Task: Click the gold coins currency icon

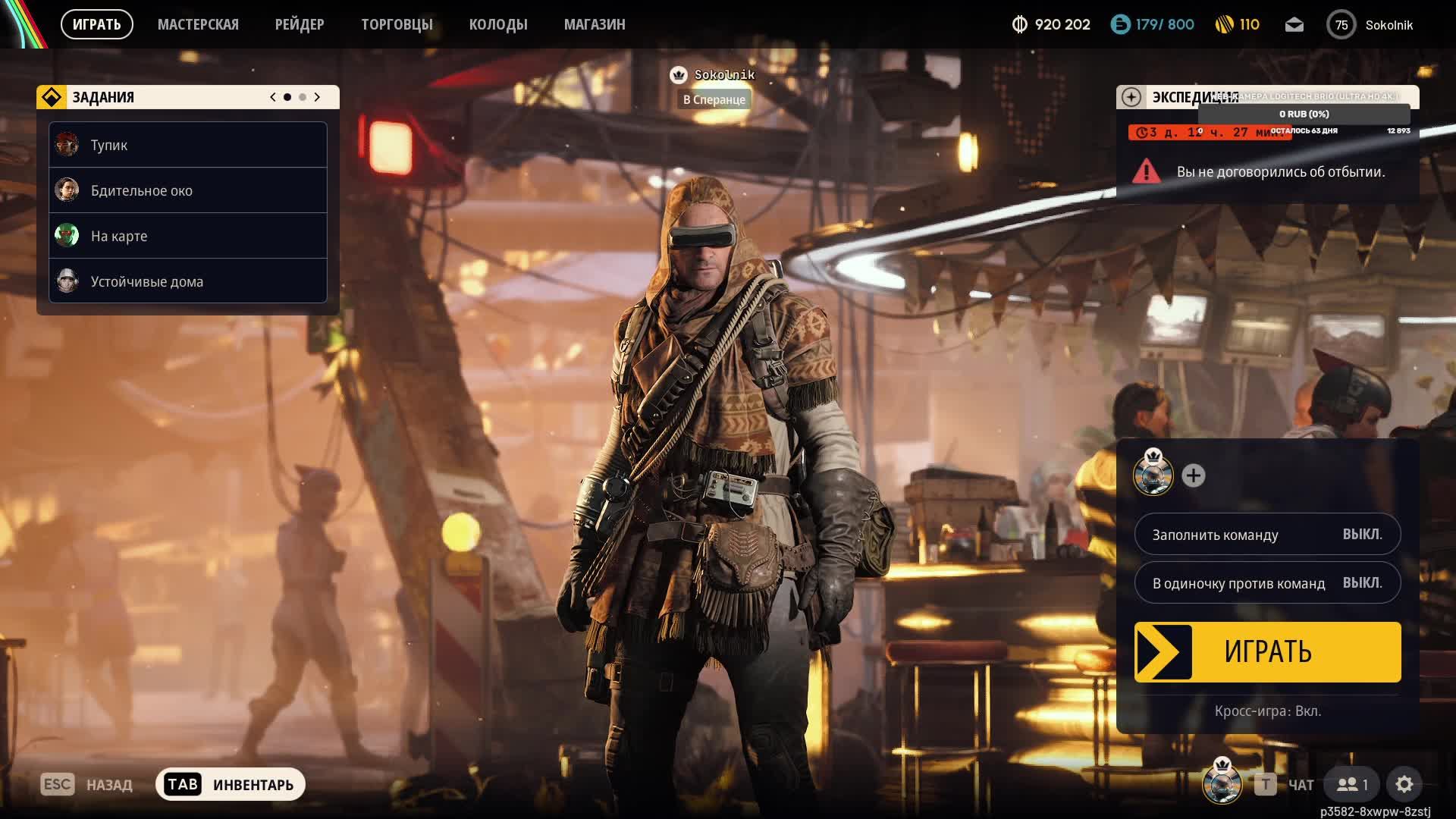Action: tap(1224, 25)
